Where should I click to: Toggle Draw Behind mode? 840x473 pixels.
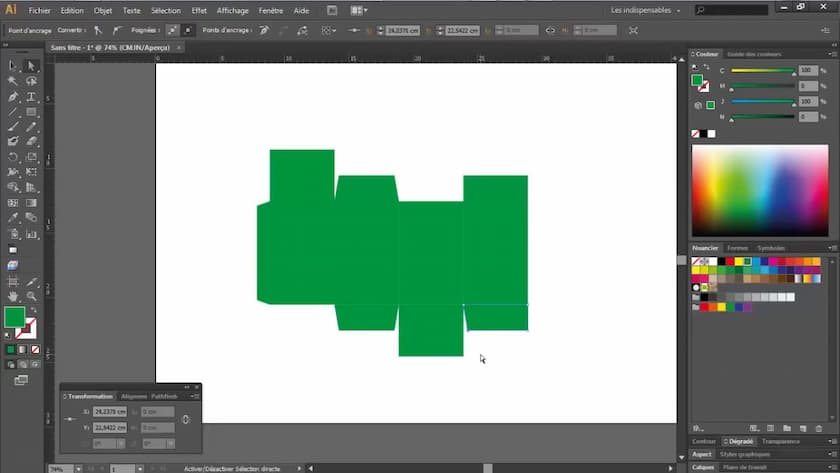click(23, 365)
